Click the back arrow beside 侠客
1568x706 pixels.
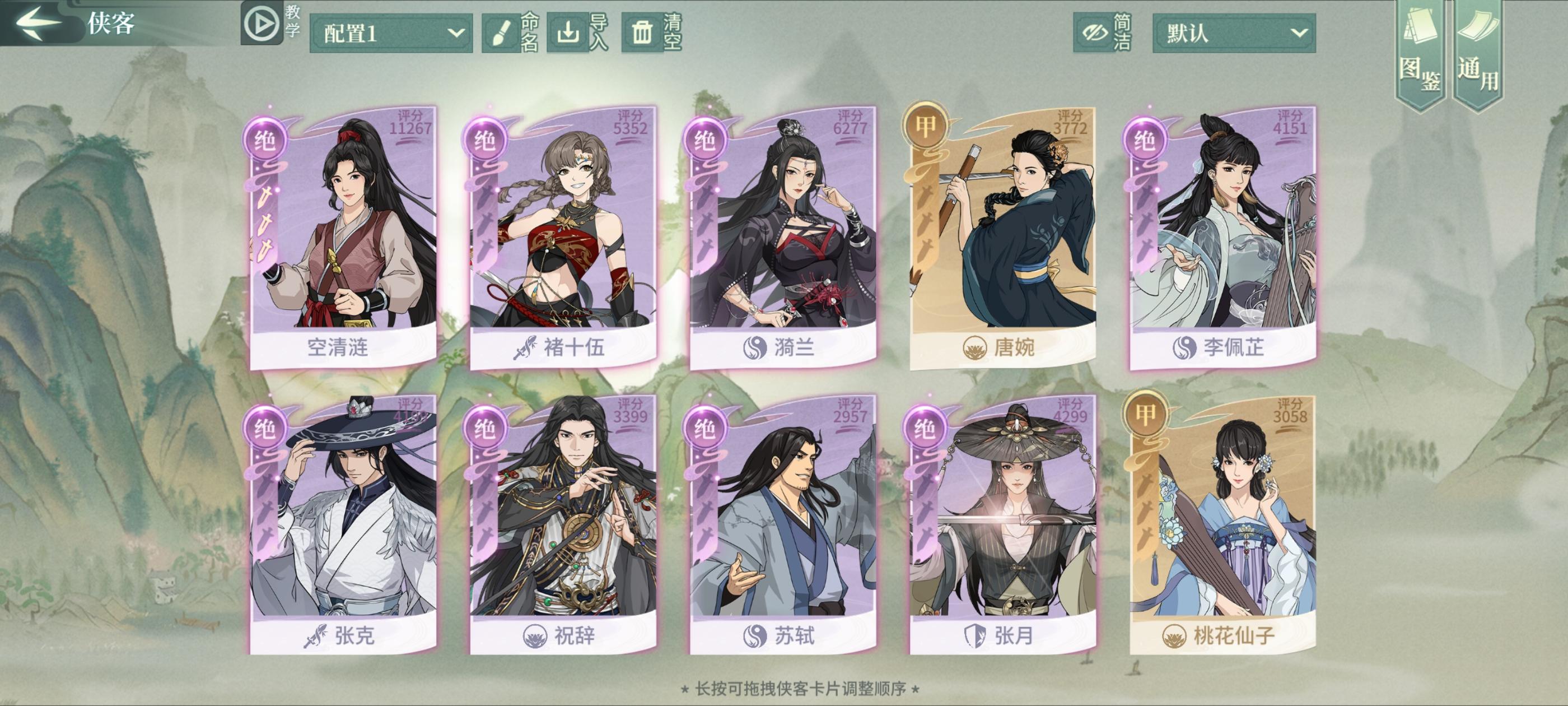(38, 23)
